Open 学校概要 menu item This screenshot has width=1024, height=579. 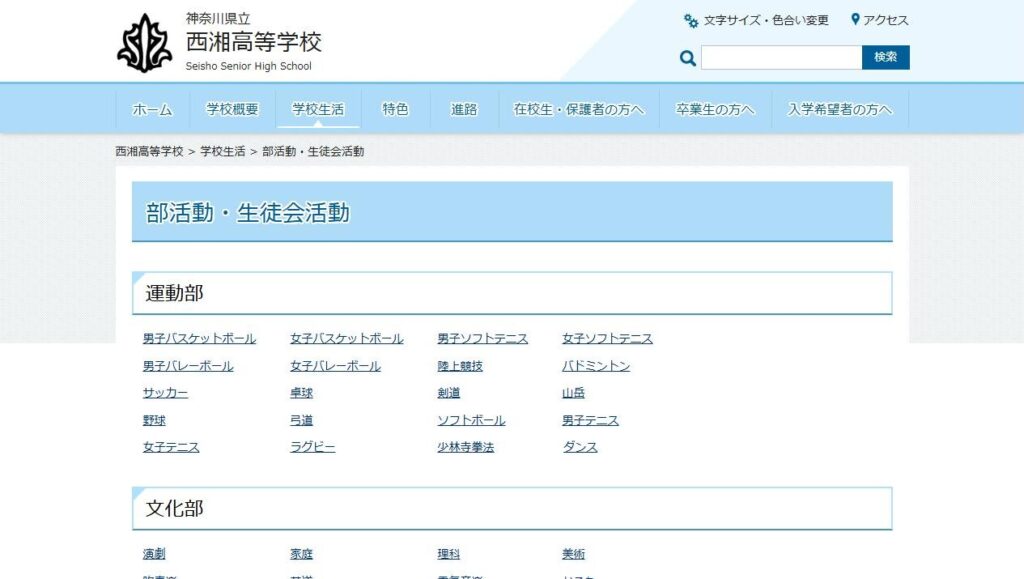(x=232, y=110)
